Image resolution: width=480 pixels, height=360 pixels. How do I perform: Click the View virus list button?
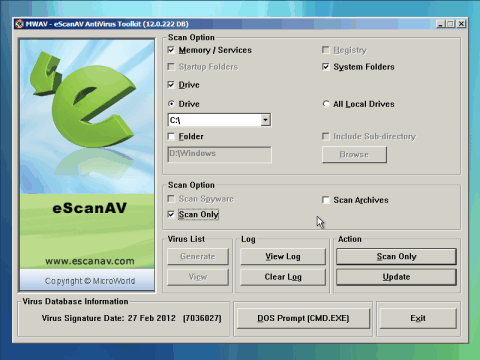coord(198,277)
